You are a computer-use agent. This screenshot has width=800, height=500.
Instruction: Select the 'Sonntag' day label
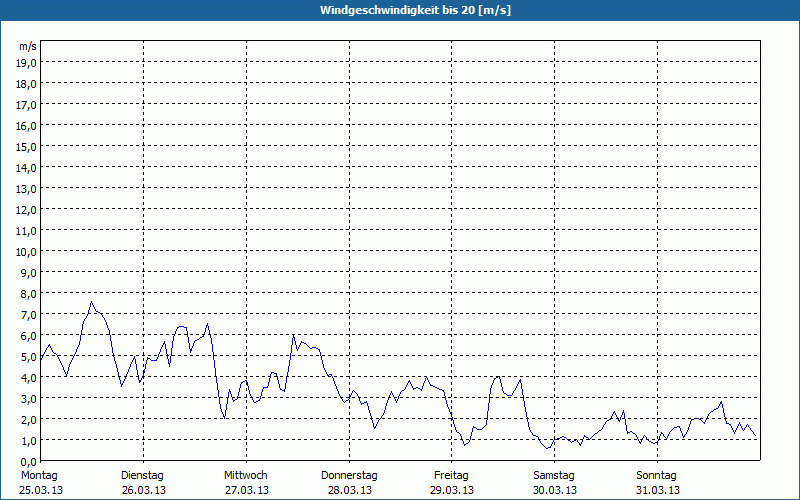(657, 476)
